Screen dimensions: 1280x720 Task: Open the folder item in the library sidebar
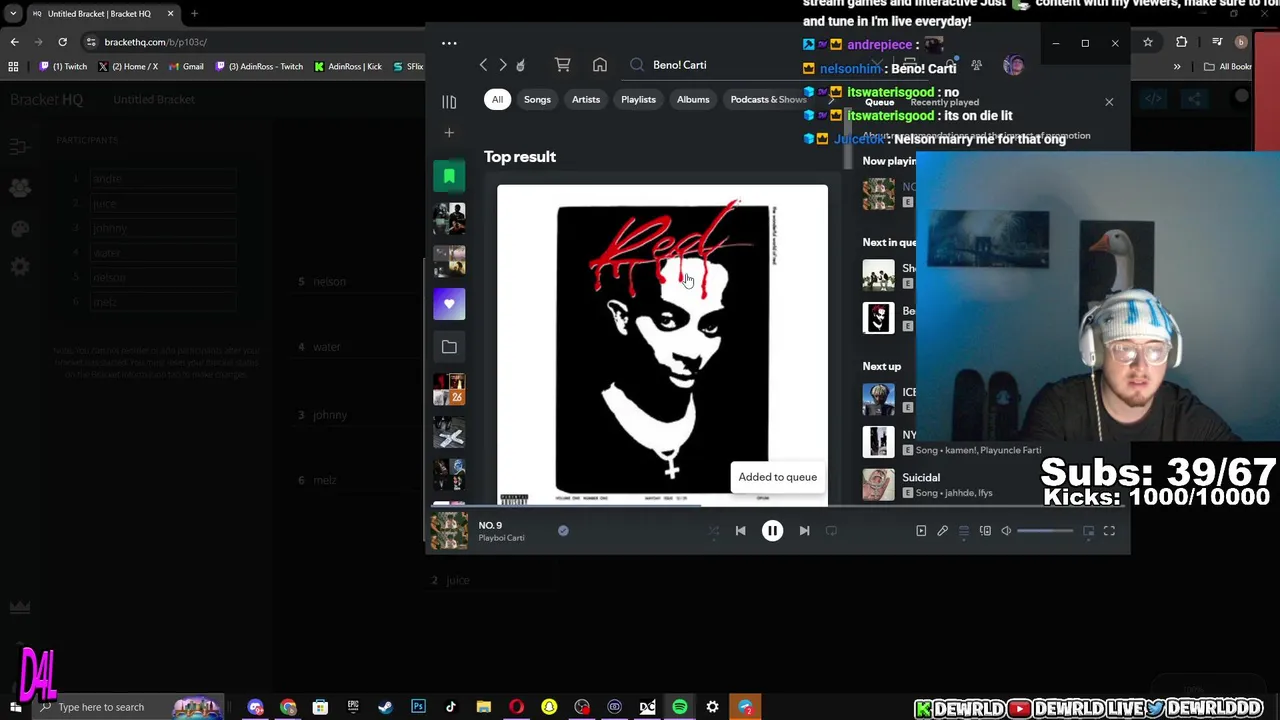click(449, 347)
